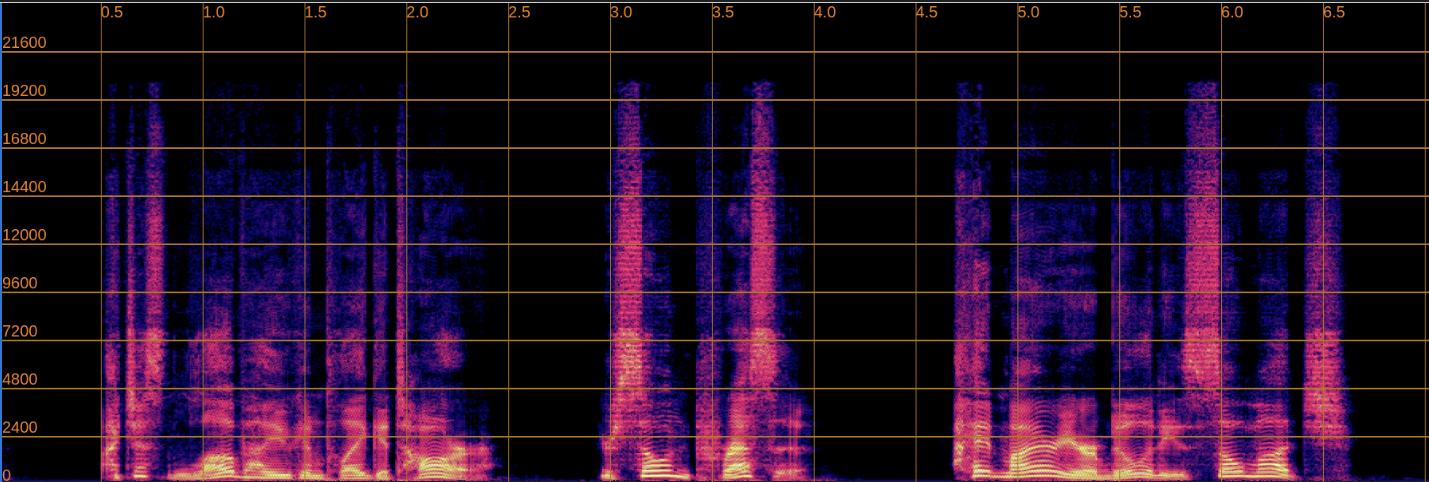Click the 4800 frequency label
Image resolution: width=1429 pixels, height=482 pixels.
[x=20, y=379]
